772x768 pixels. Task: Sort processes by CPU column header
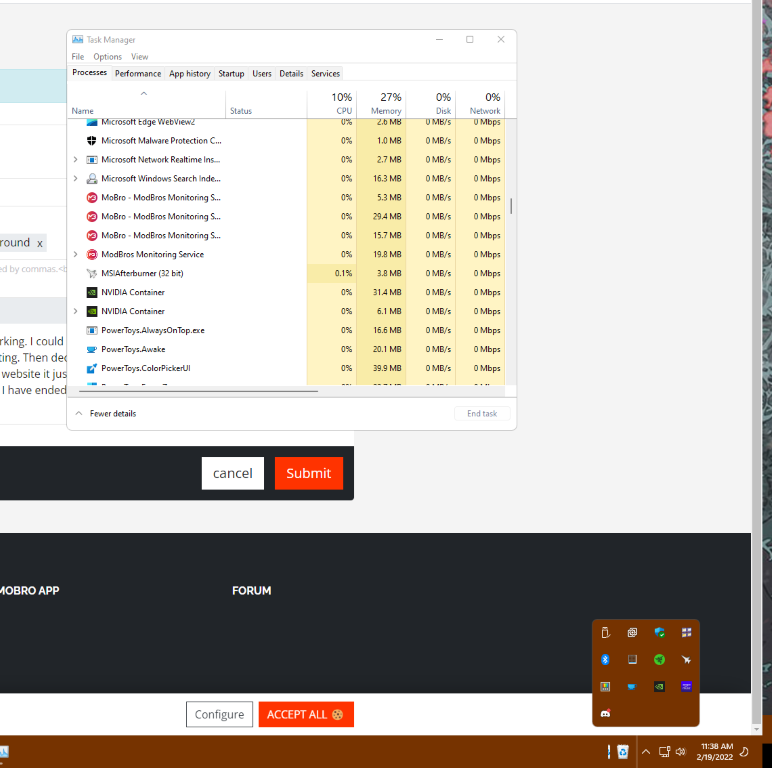pyautogui.click(x=332, y=103)
